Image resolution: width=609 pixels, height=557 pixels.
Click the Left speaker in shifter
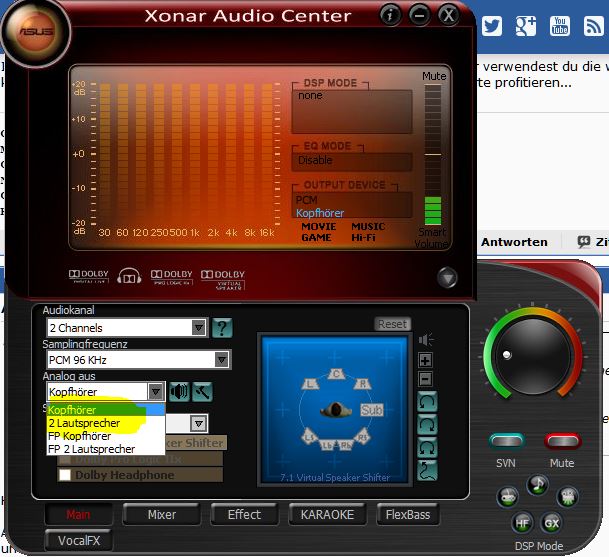pos(310,384)
